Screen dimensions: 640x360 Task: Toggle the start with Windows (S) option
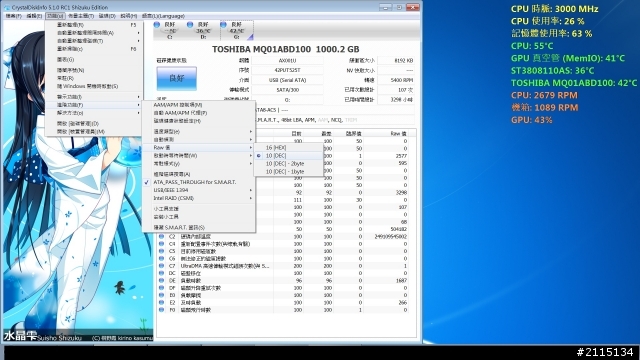(x=94, y=86)
